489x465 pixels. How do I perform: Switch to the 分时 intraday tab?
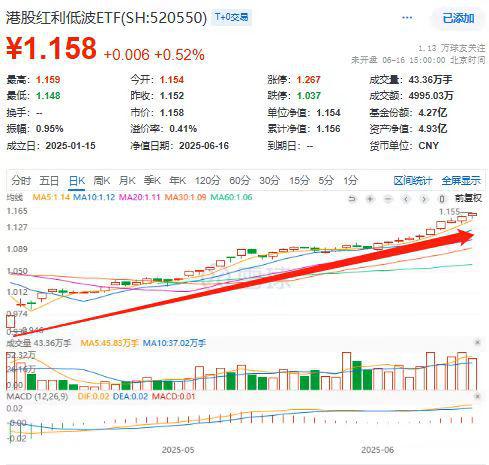[x=21, y=181]
